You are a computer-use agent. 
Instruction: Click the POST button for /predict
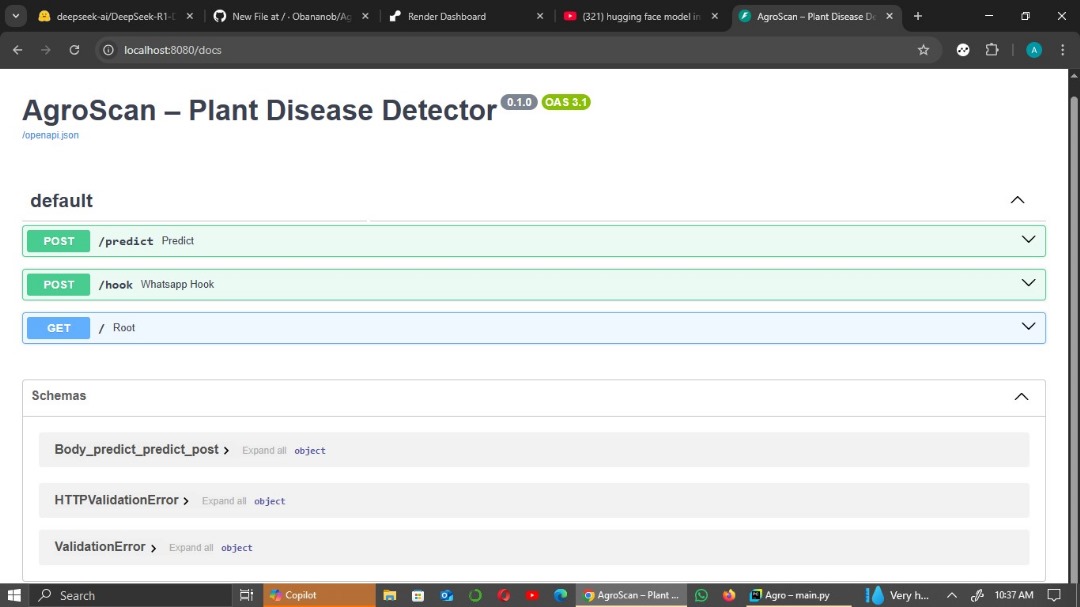[59, 241]
